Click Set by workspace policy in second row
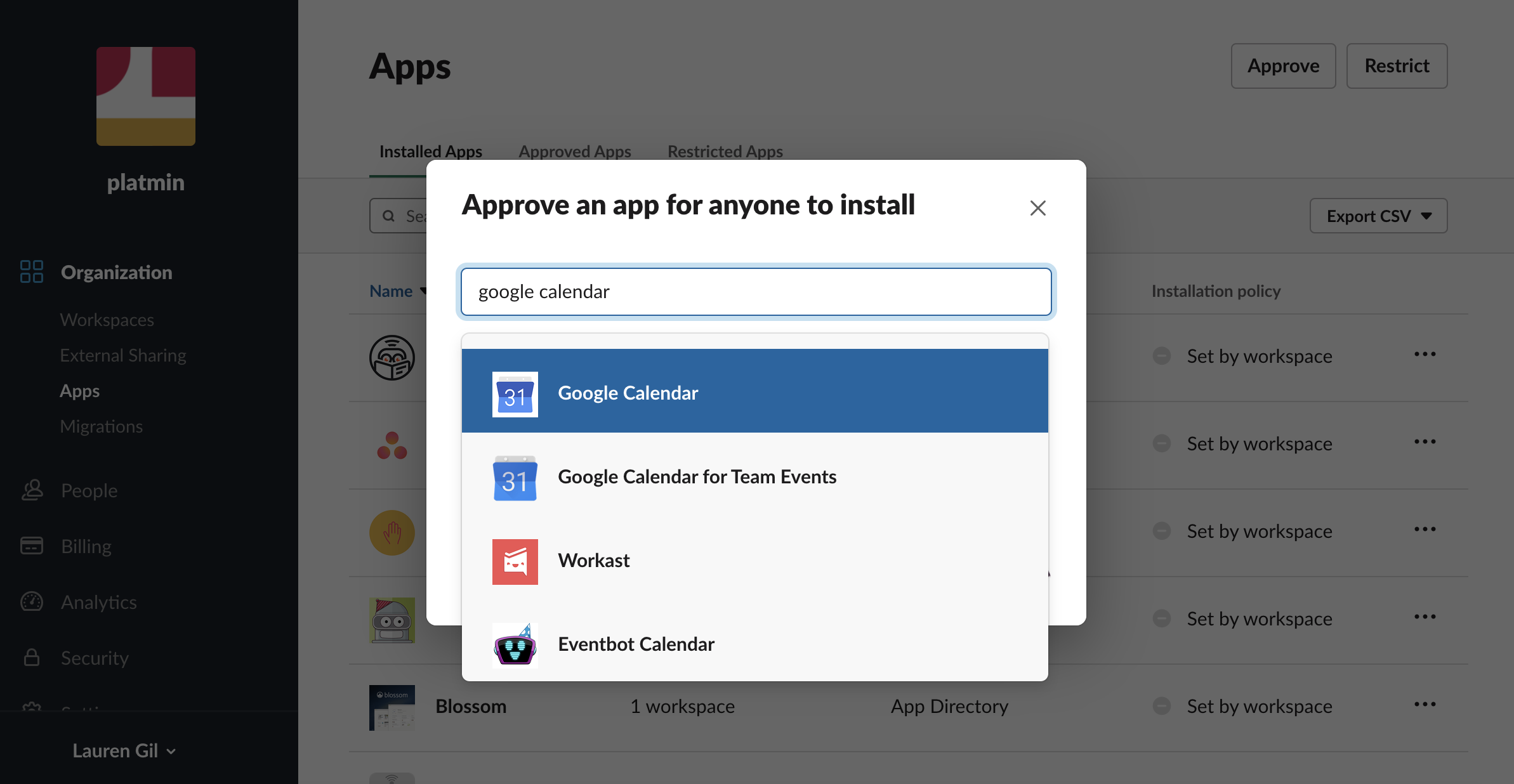Viewport: 1514px width, 784px height. click(1260, 444)
